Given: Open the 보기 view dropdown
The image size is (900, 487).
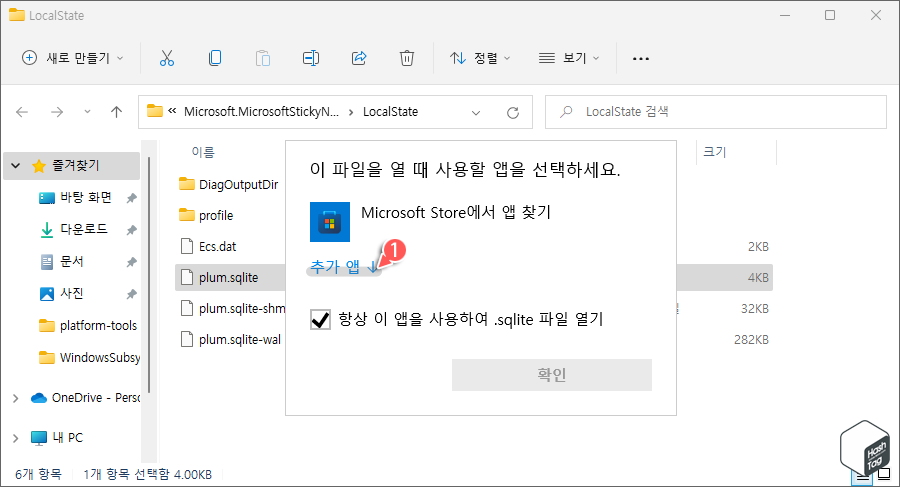Looking at the screenshot, I should (569, 58).
